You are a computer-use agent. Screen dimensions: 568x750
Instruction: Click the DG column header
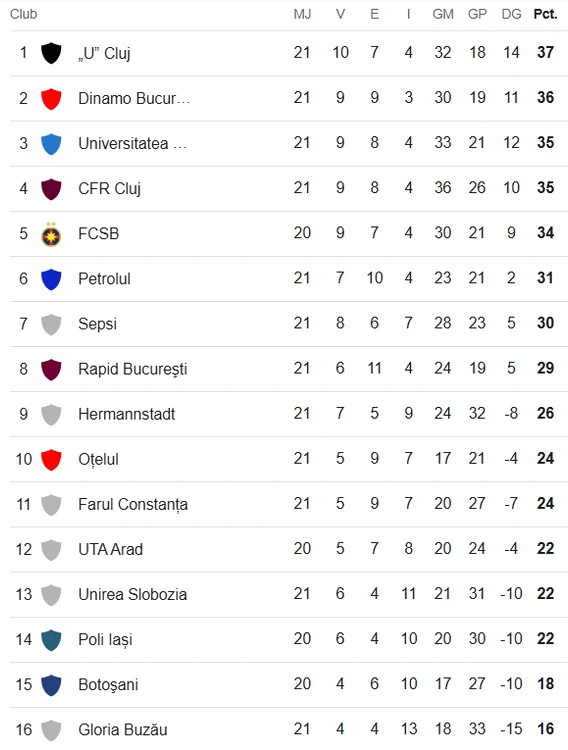pyautogui.click(x=511, y=14)
